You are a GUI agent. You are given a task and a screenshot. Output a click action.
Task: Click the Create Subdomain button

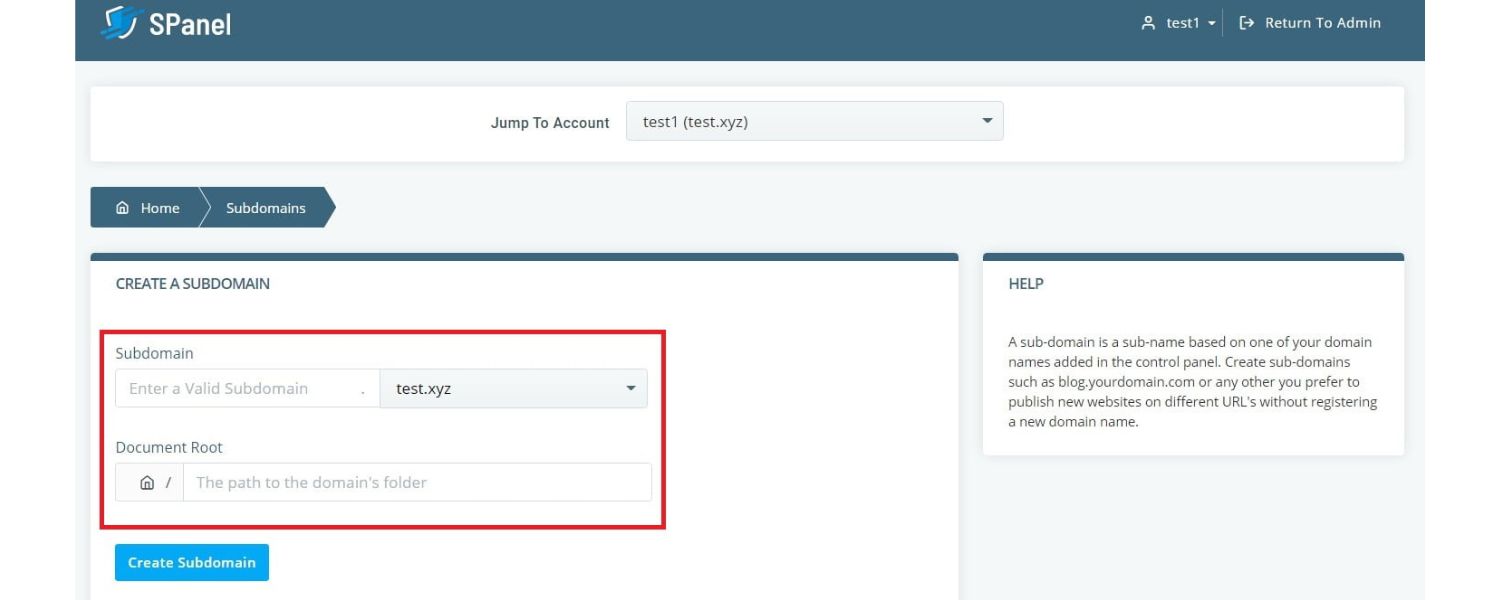[x=191, y=562]
